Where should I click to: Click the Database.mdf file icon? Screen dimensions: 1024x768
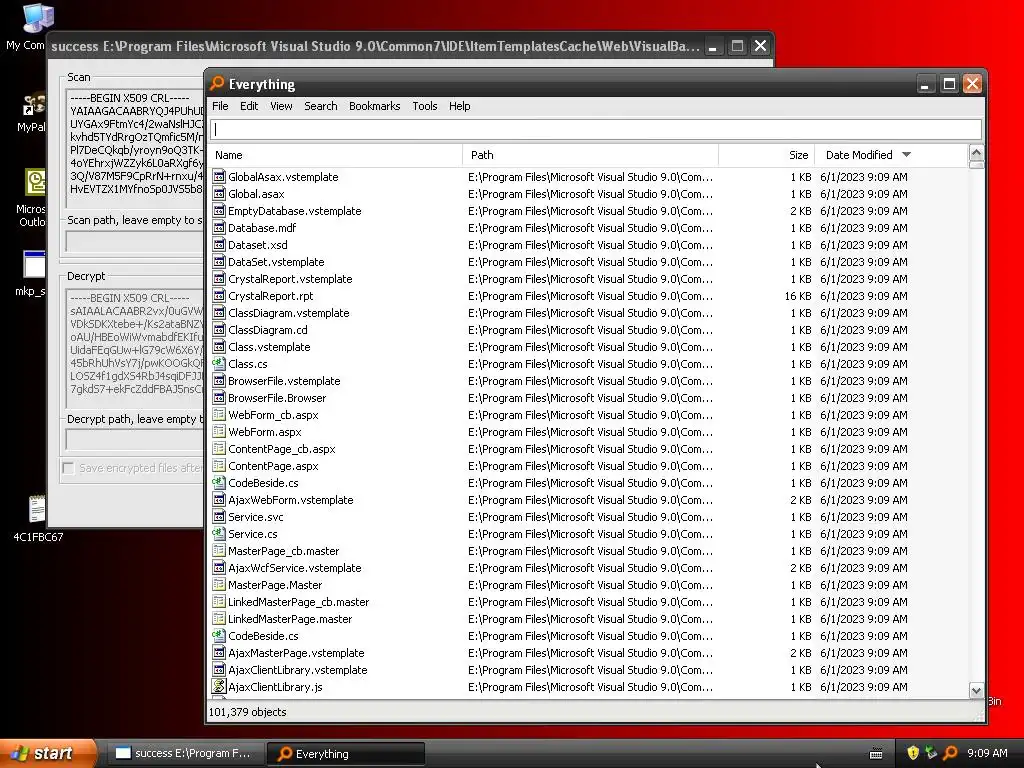(219, 227)
